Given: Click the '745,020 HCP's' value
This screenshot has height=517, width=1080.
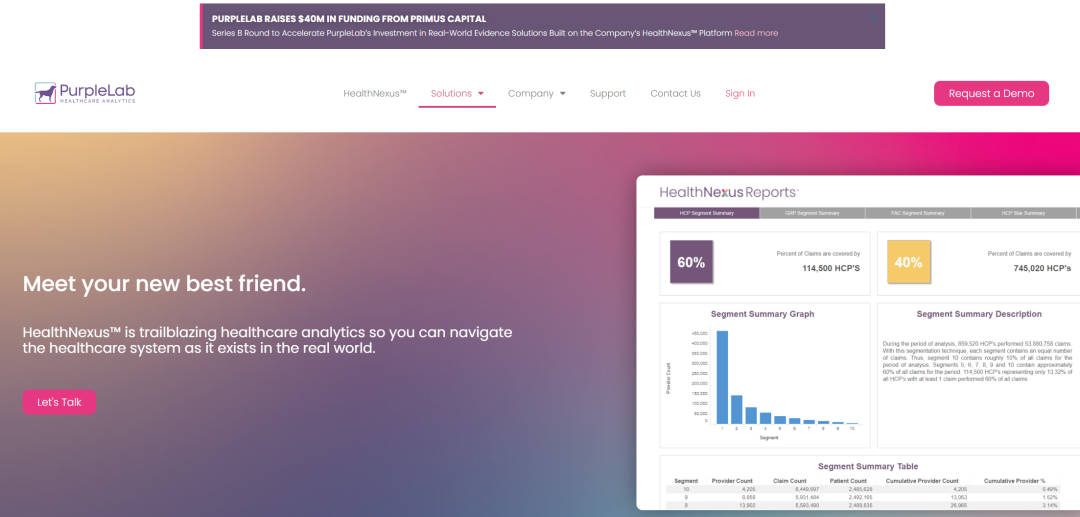Looking at the screenshot, I should coord(1042,268).
